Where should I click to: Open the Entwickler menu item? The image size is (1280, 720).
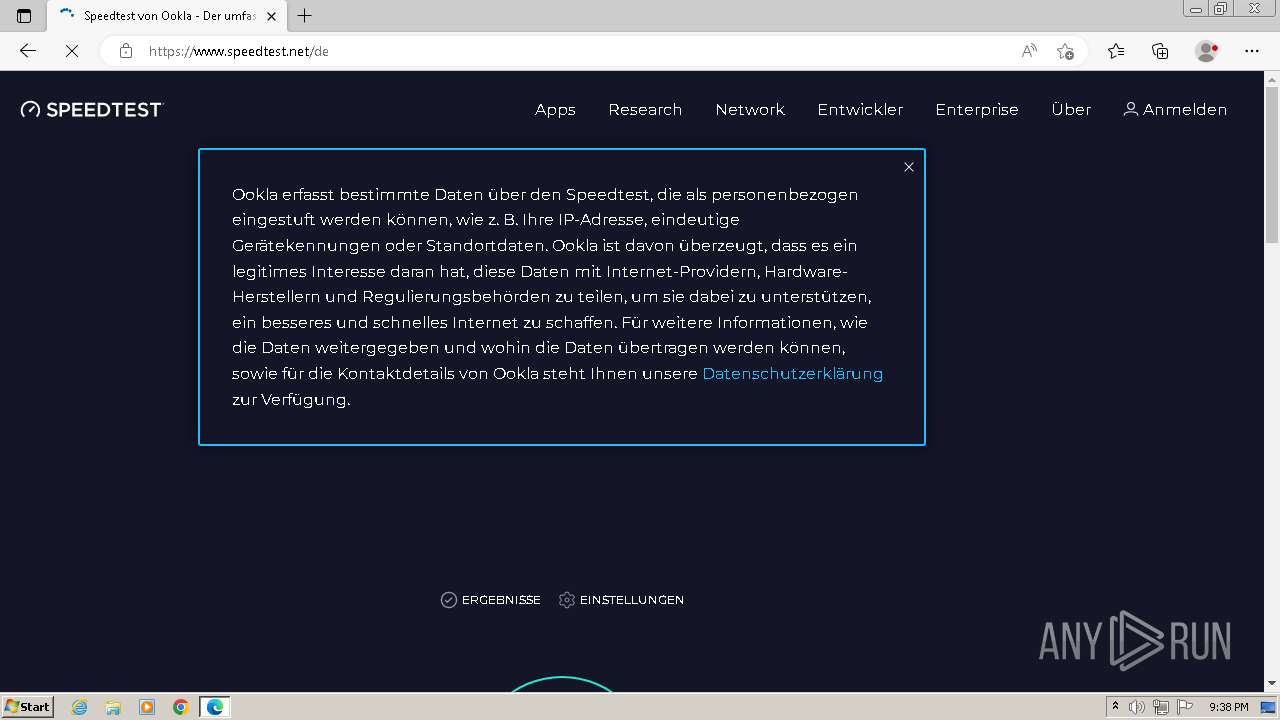click(x=860, y=109)
